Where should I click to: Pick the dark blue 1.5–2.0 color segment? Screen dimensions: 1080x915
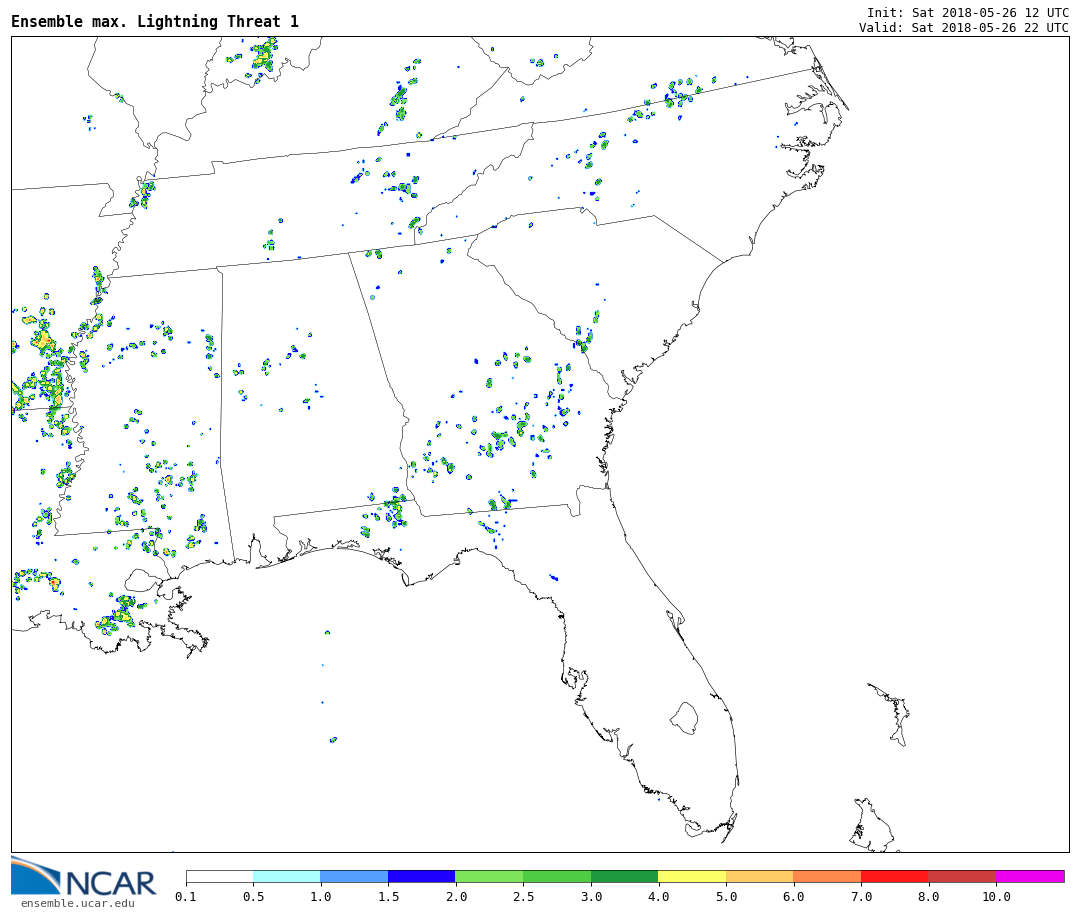click(x=421, y=876)
